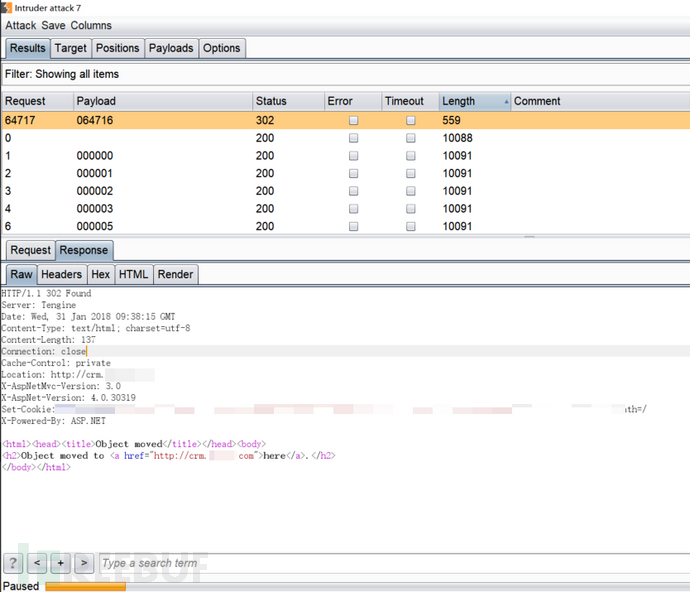The height and width of the screenshot is (592, 690).
Task: Select payload cell 000005
Action: (x=95, y=226)
